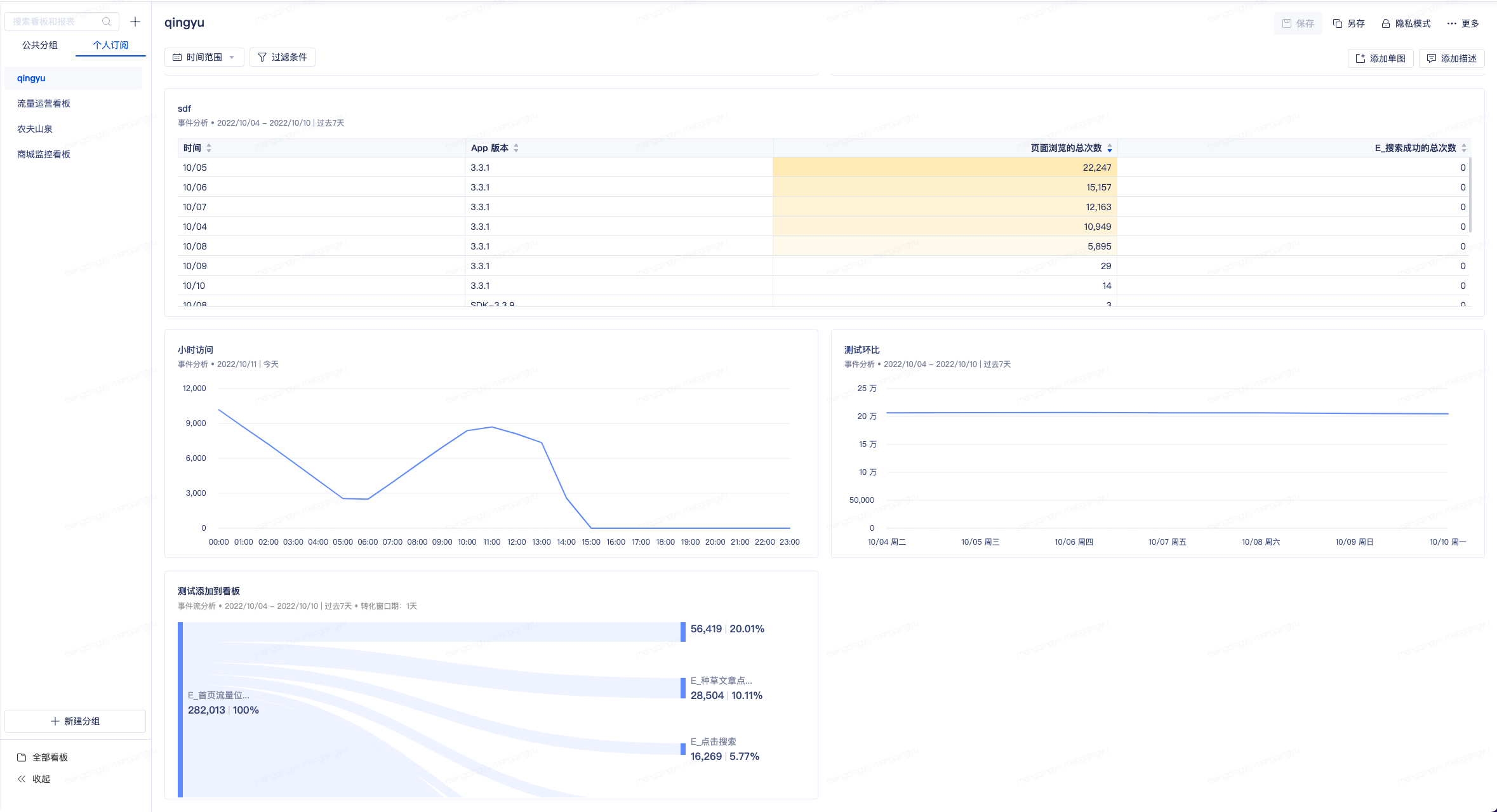This screenshot has width=1497, height=812.
Task: Click the 22,247 page view cell
Action: pos(945,168)
